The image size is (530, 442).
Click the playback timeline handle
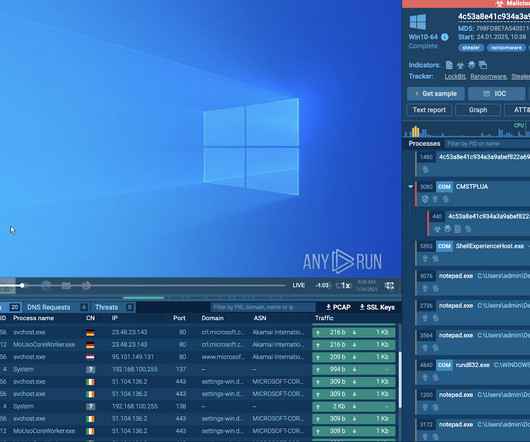click(22, 286)
